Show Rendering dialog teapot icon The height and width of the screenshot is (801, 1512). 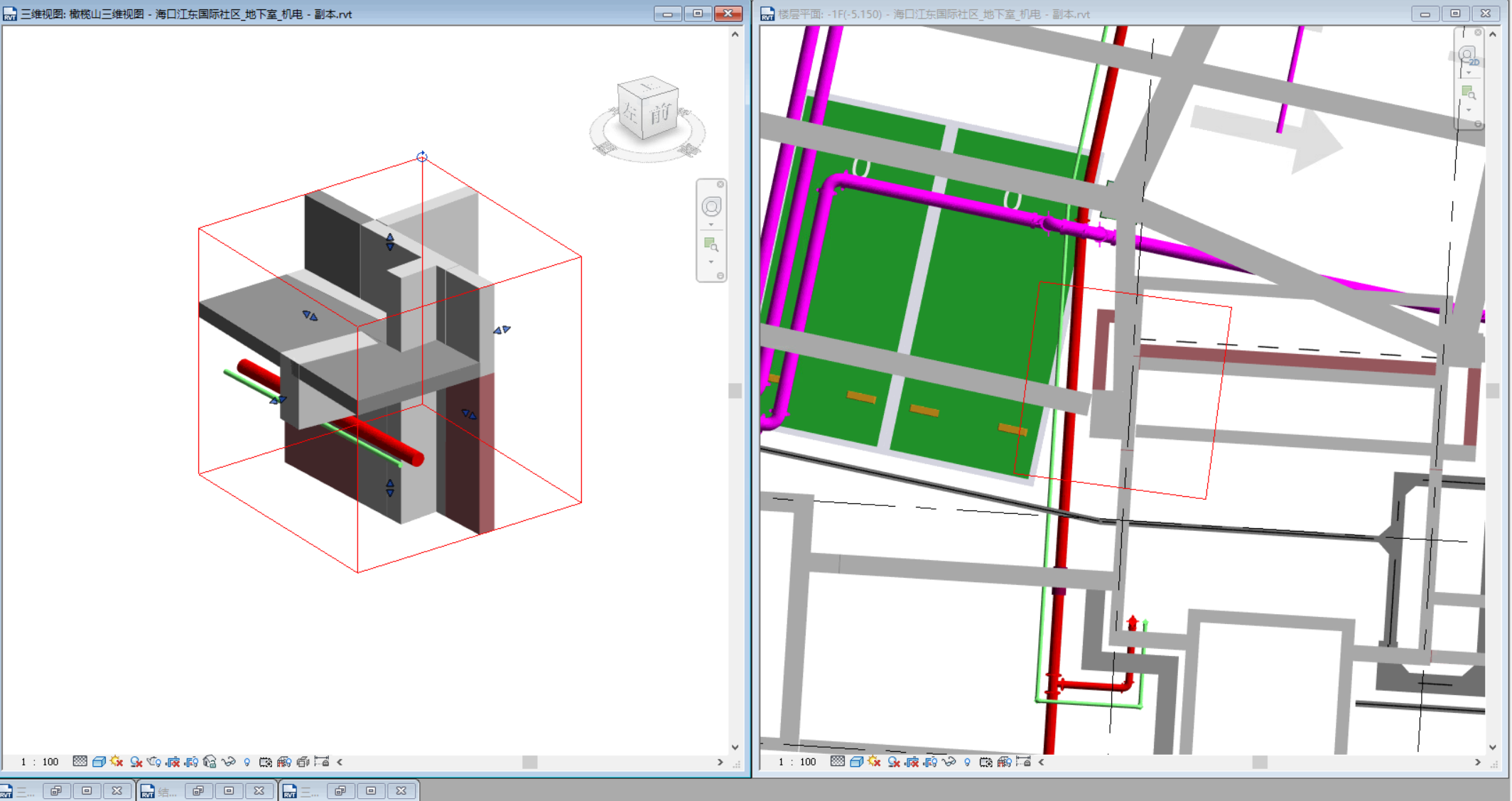[x=154, y=762]
